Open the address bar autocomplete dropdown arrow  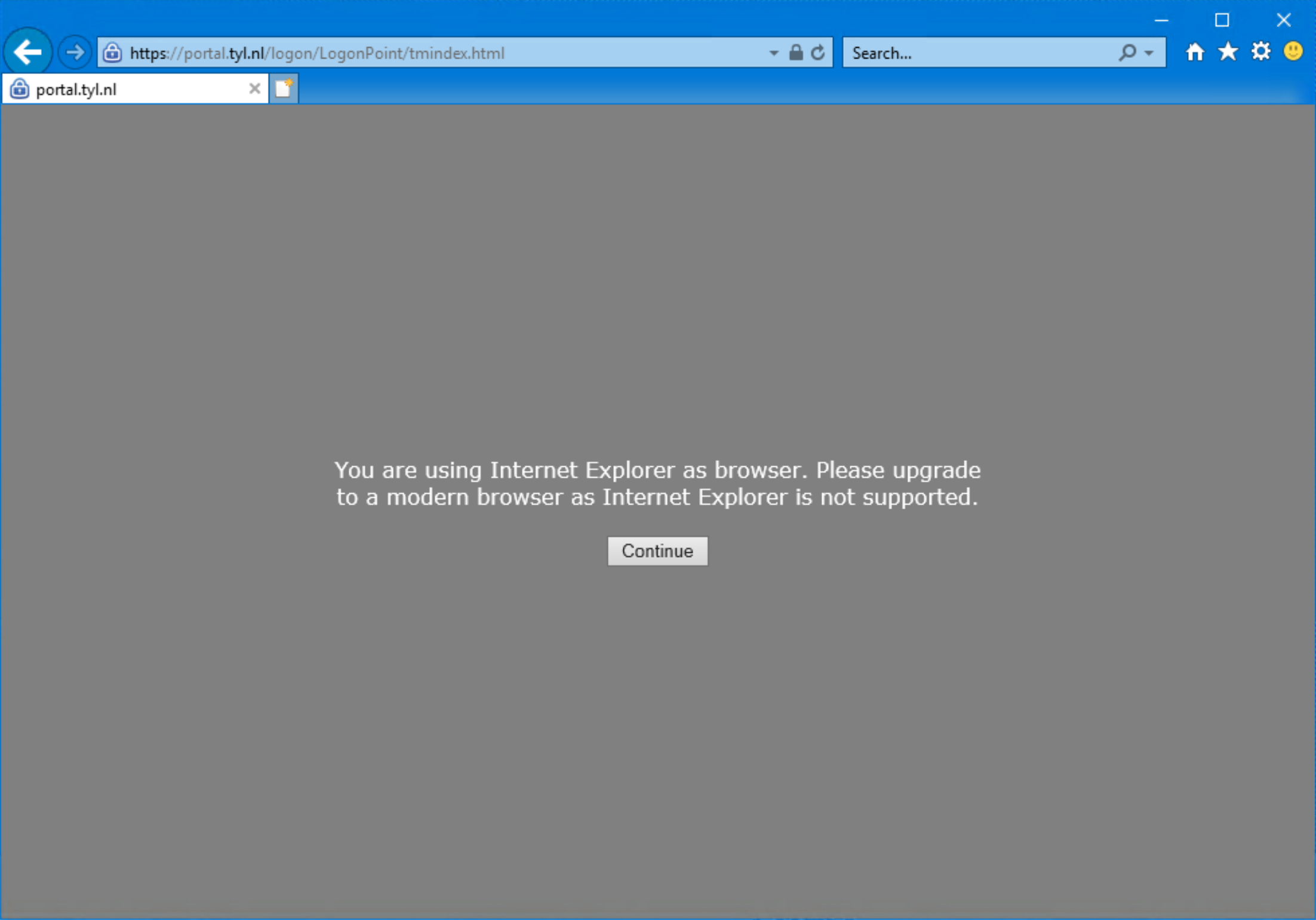point(774,53)
